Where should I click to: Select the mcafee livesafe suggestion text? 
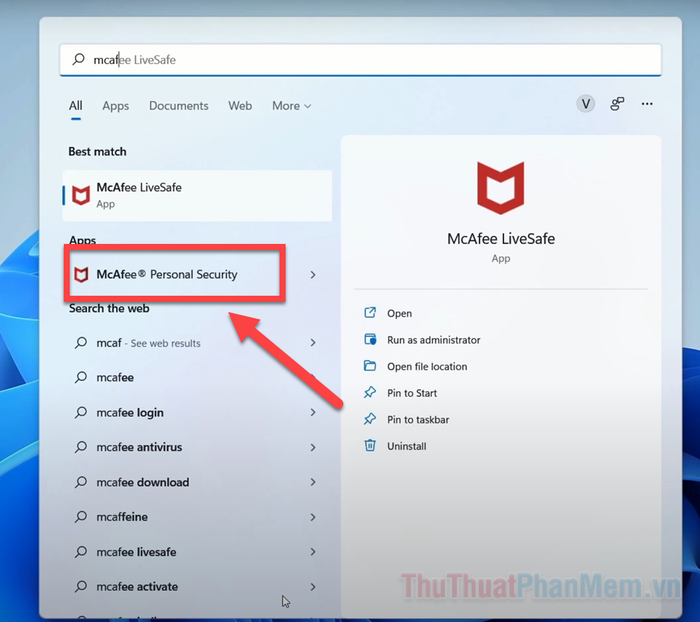(136, 552)
